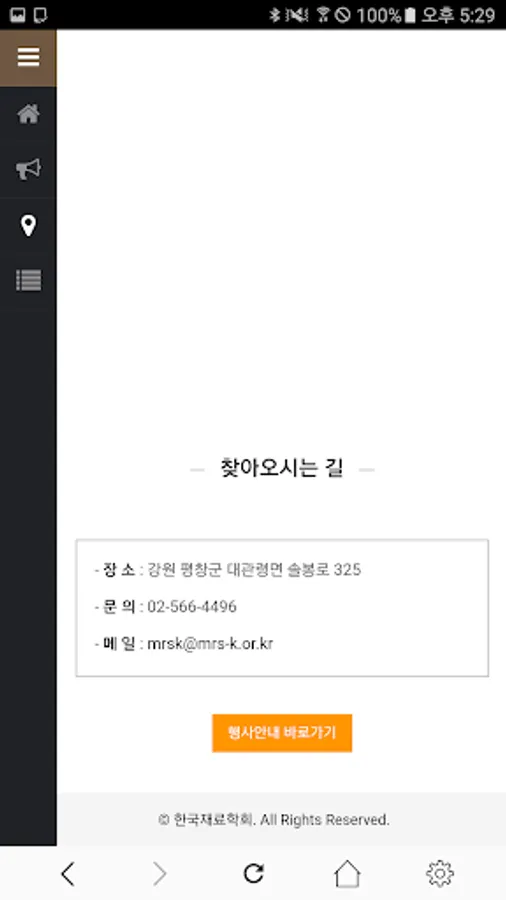This screenshot has width=506, height=900.
Task: Tap the browser home icon
Action: (x=347, y=873)
